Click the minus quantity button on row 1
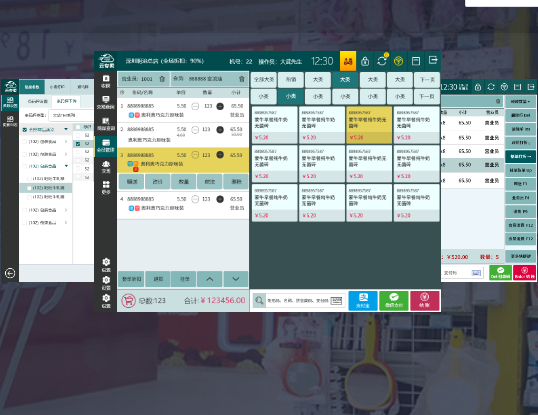This screenshot has height=415, width=538. [195, 106]
